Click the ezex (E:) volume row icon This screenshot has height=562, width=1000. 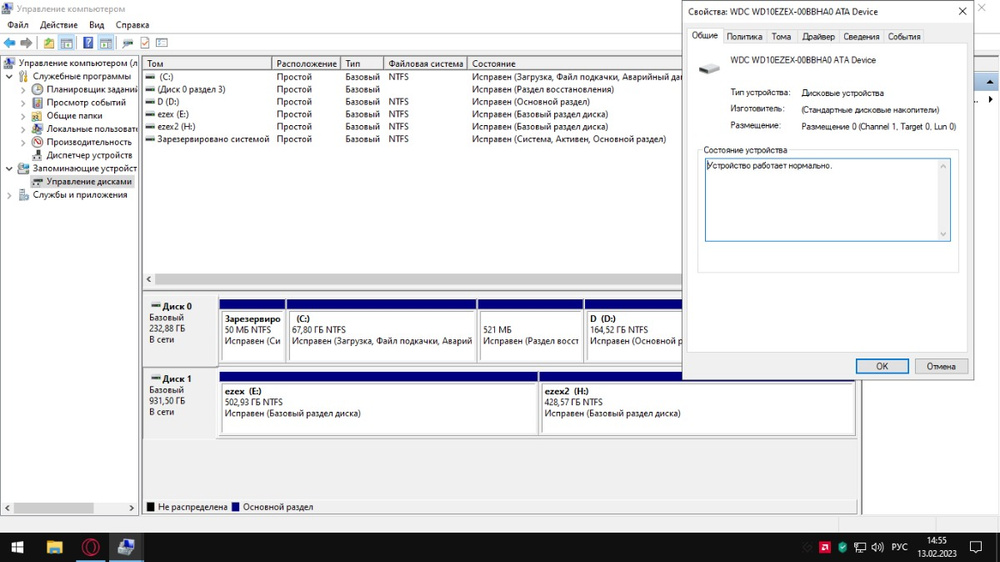(x=150, y=114)
